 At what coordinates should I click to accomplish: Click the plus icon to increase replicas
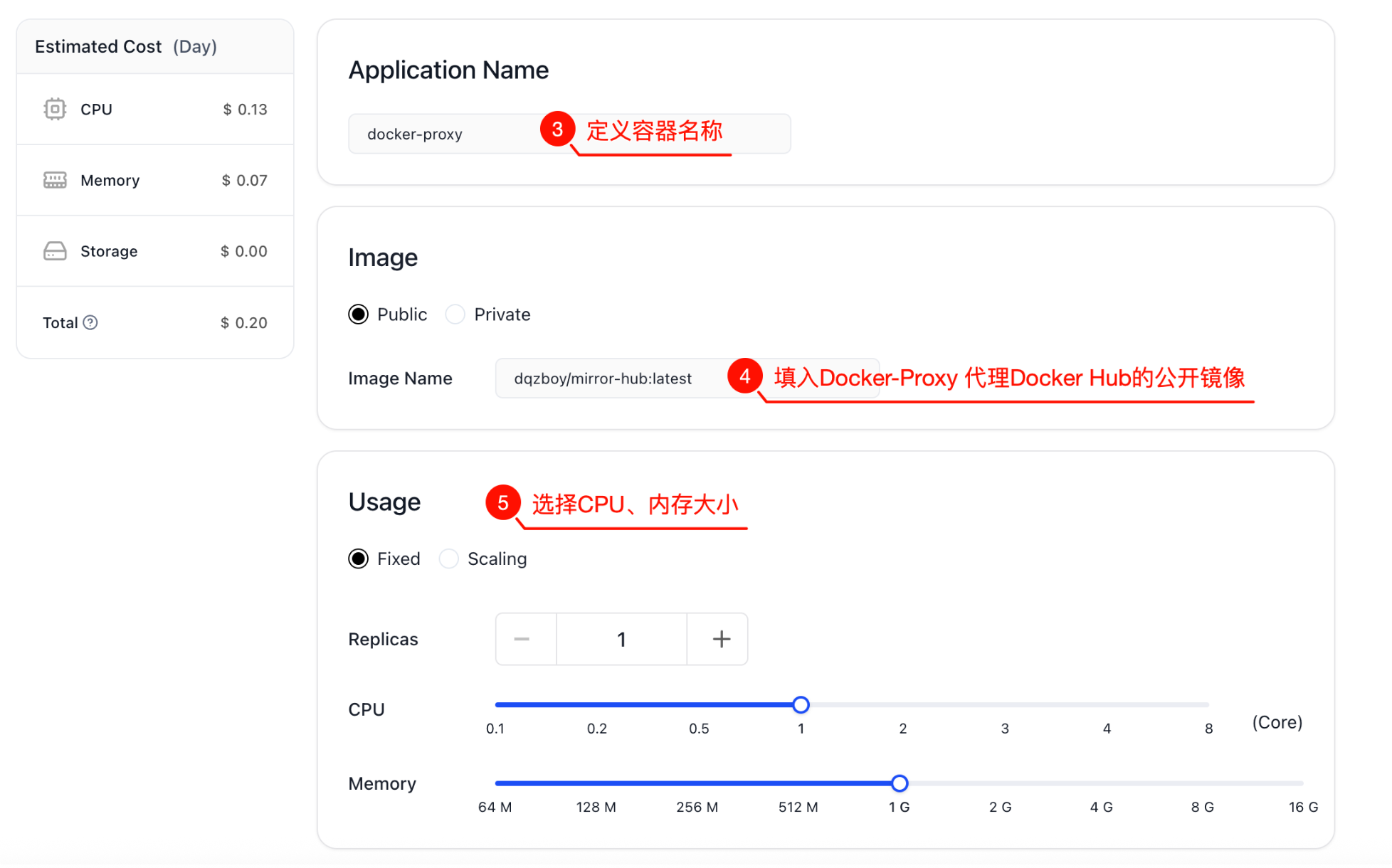tap(721, 639)
